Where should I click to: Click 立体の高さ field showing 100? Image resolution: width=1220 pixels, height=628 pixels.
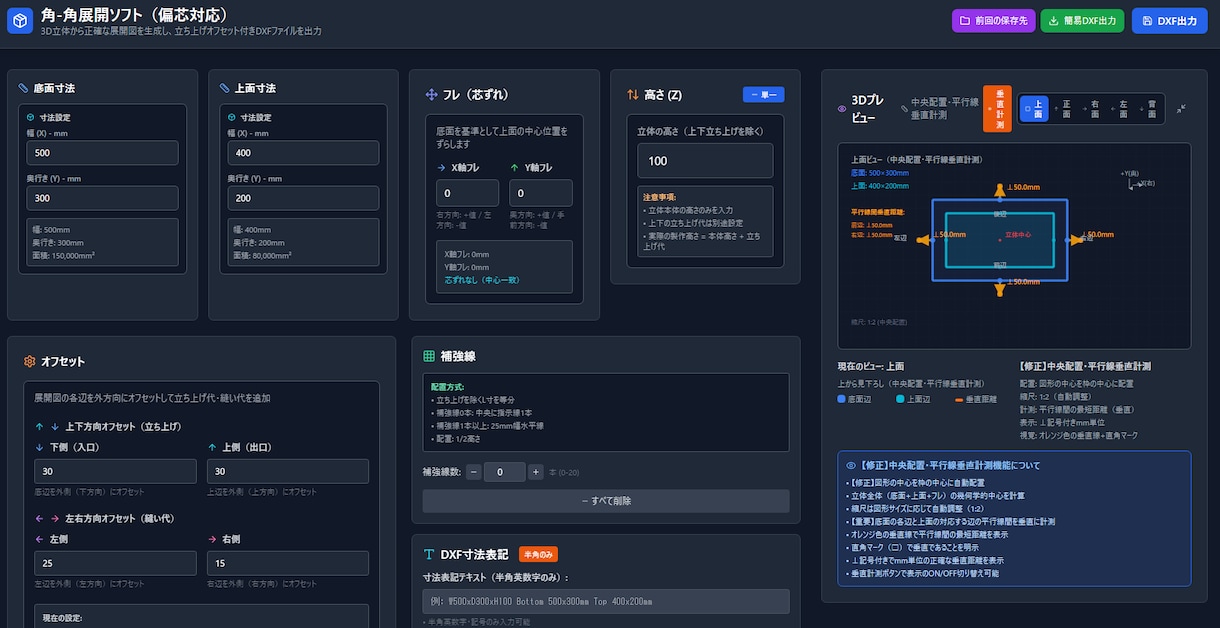705,161
